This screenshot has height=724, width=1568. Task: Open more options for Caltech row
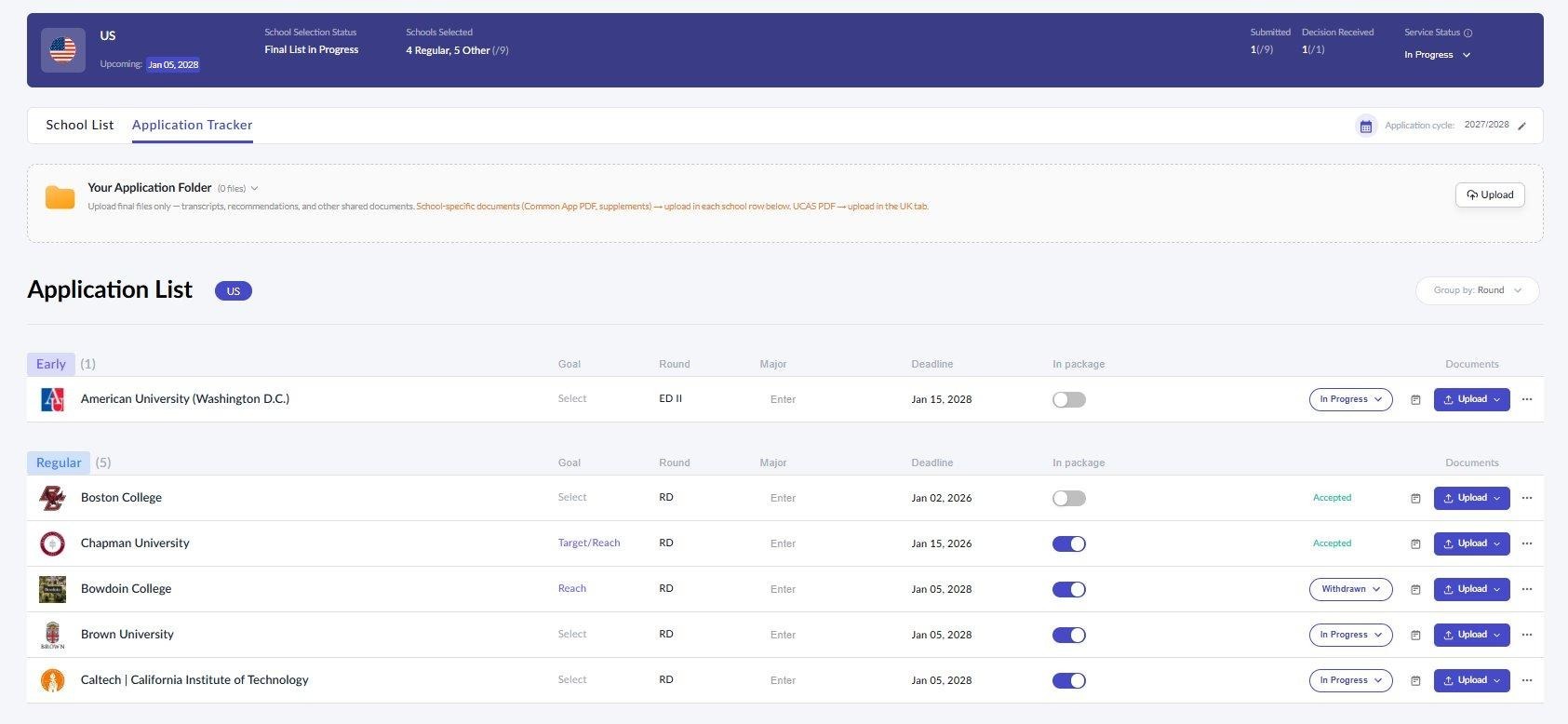pos(1527,680)
